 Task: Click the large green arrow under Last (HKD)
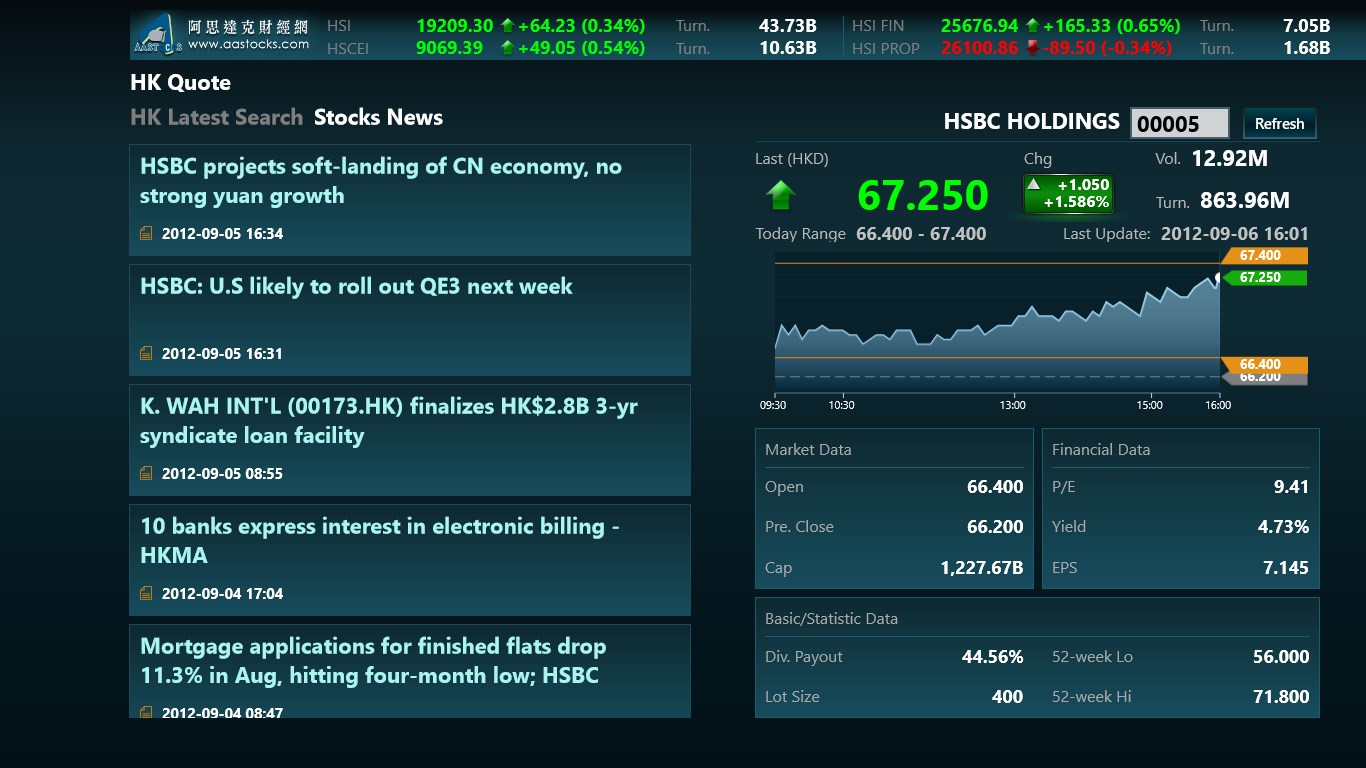781,195
